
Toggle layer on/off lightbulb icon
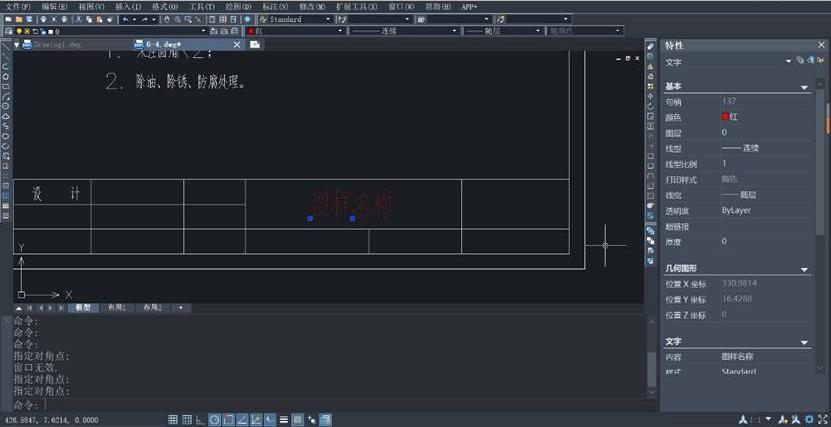[19, 31]
